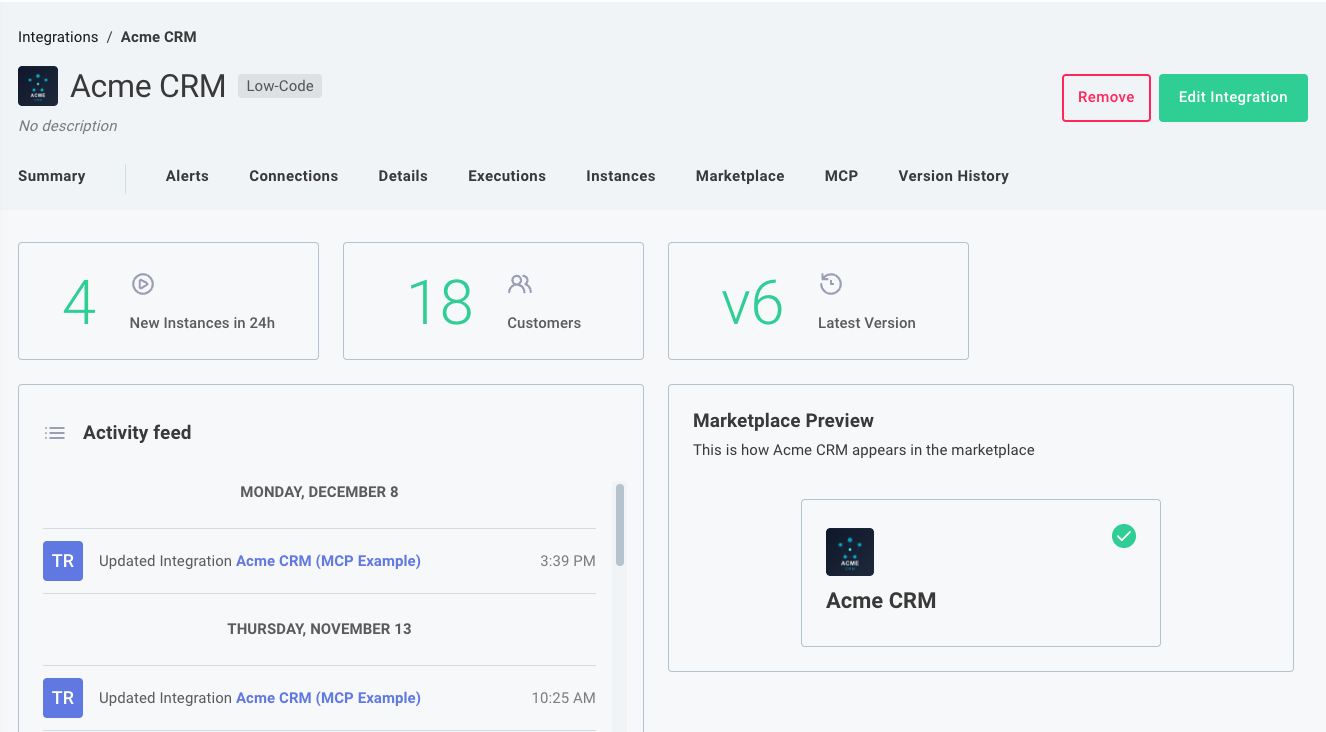
Task: Click the TR avatar on the November 13 entry
Action: pos(62,698)
